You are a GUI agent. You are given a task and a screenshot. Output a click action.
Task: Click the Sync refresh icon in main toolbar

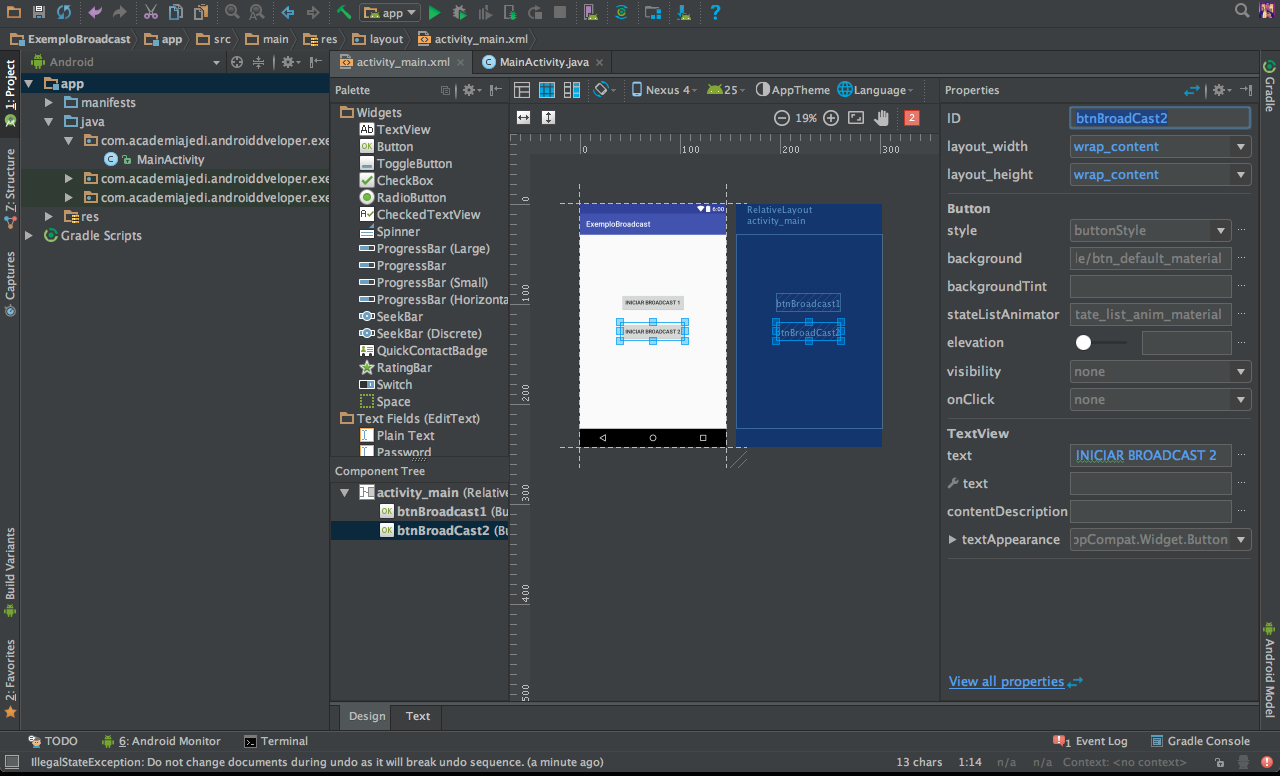point(64,13)
